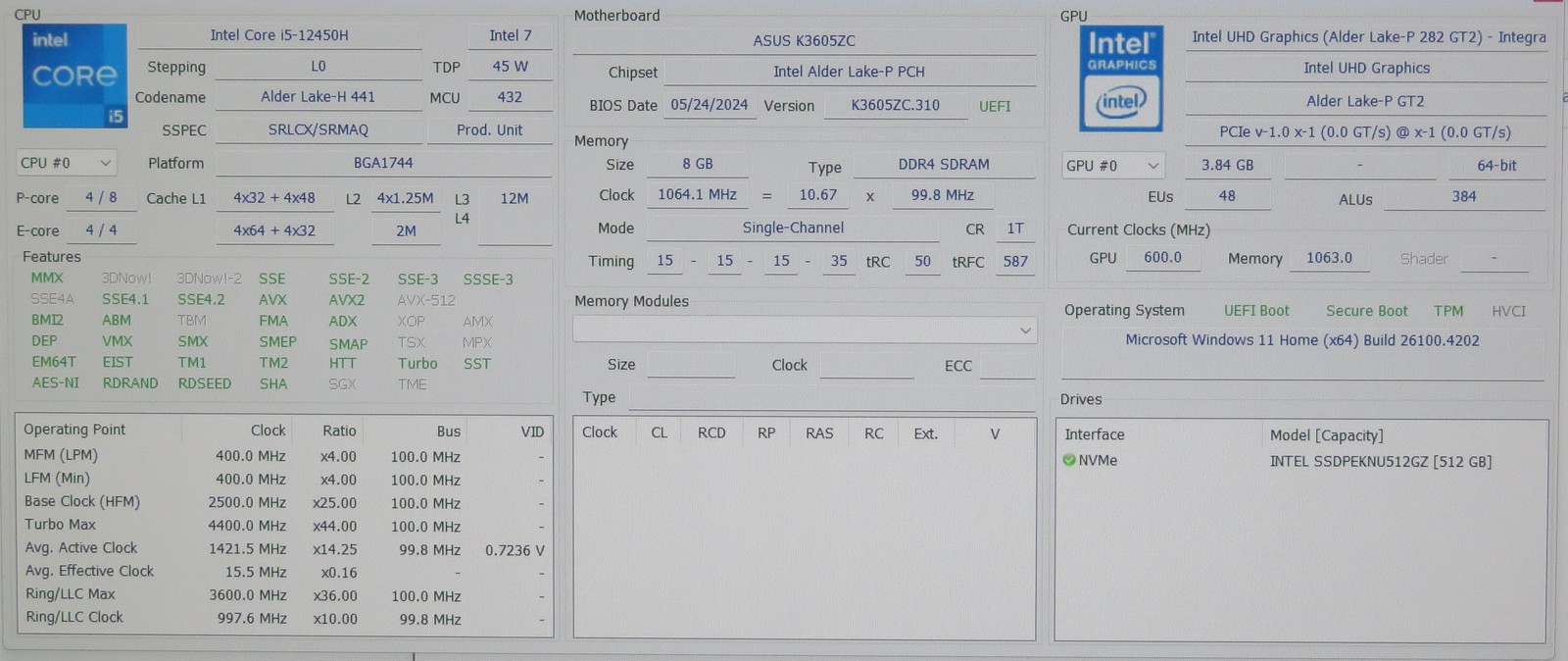The image size is (1568, 661).
Task: Click the P-core 4 / 8 value
Action: 101,197
